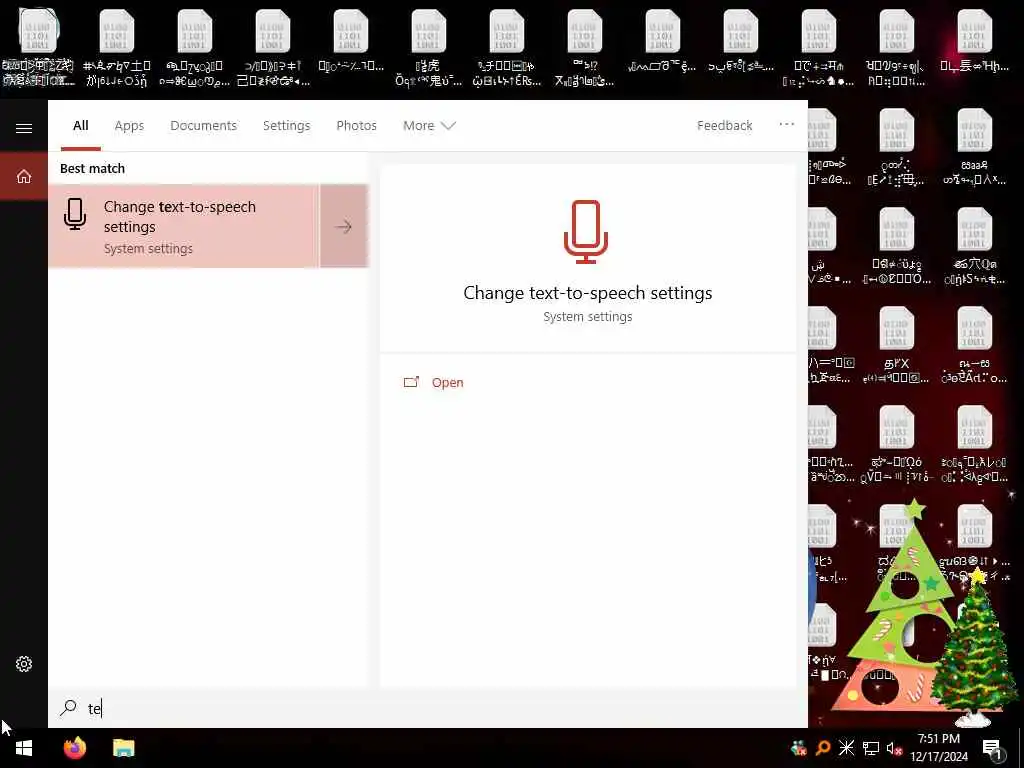
Task: Click the Open link in the preview pane
Action: (447, 383)
